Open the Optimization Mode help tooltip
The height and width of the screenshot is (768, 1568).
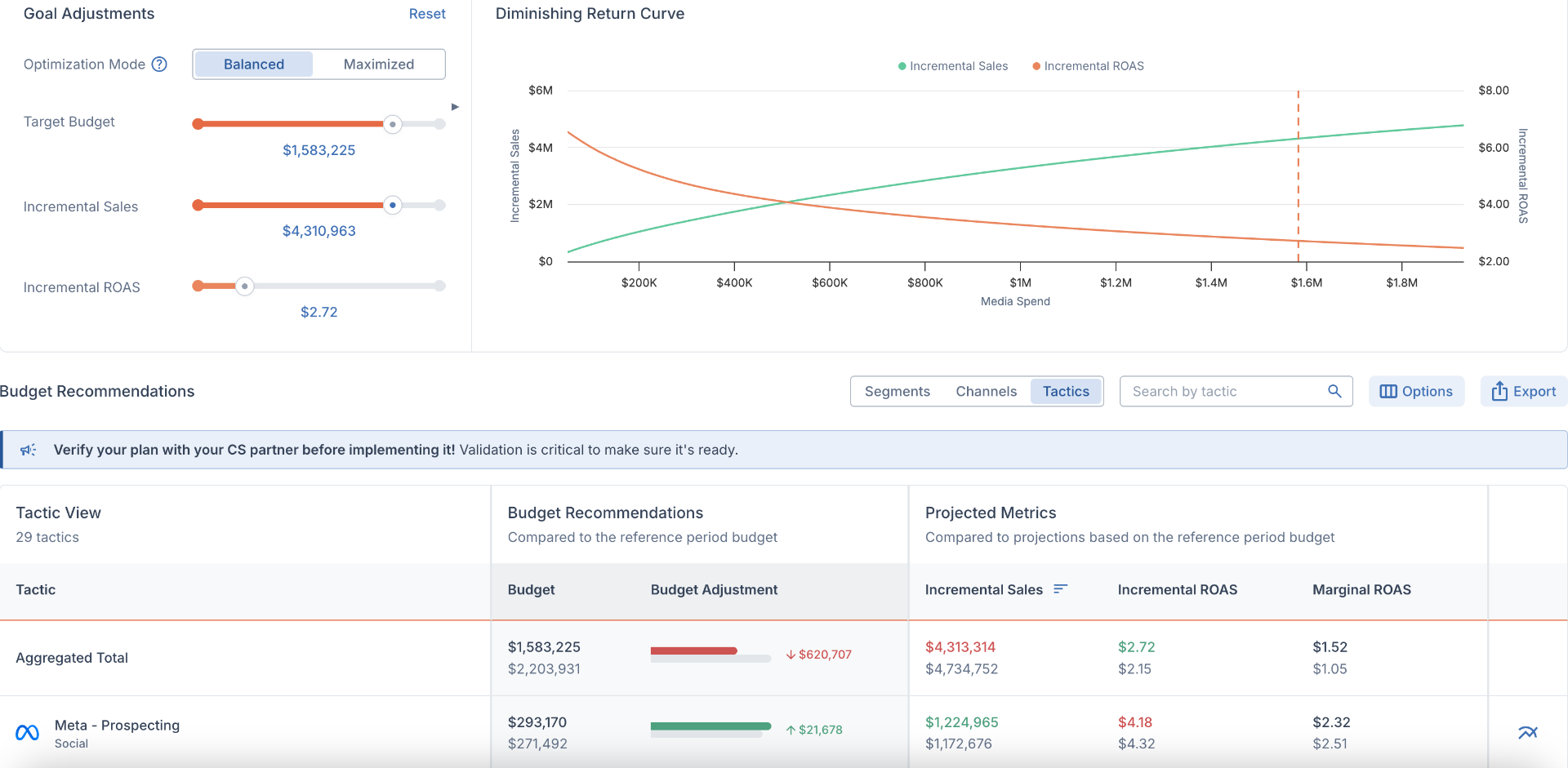pyautogui.click(x=160, y=64)
